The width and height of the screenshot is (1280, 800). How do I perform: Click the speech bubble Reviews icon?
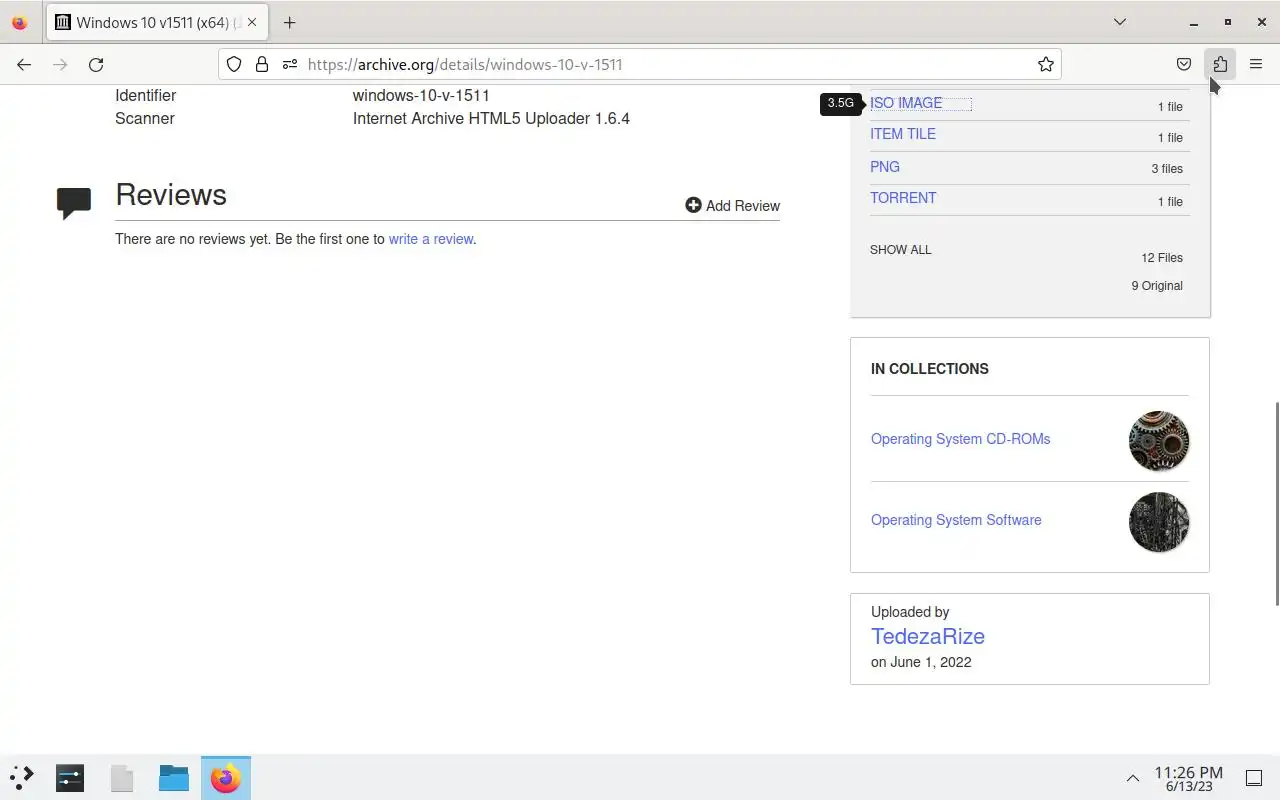74,203
